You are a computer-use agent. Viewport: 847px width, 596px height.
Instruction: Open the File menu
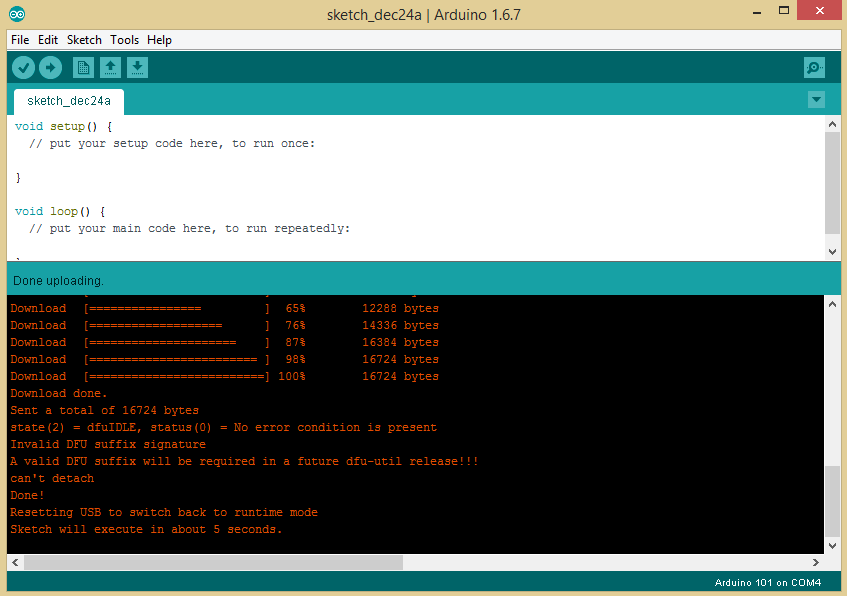[20, 40]
